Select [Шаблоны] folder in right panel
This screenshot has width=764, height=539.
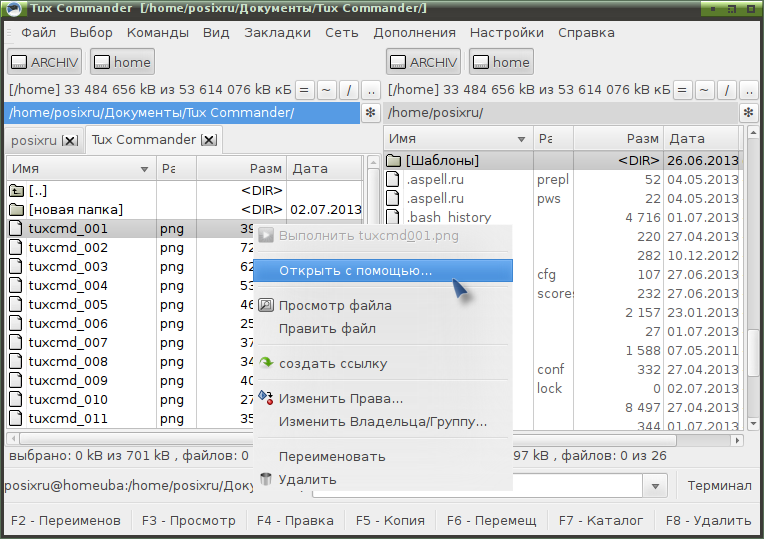[x=562, y=160]
